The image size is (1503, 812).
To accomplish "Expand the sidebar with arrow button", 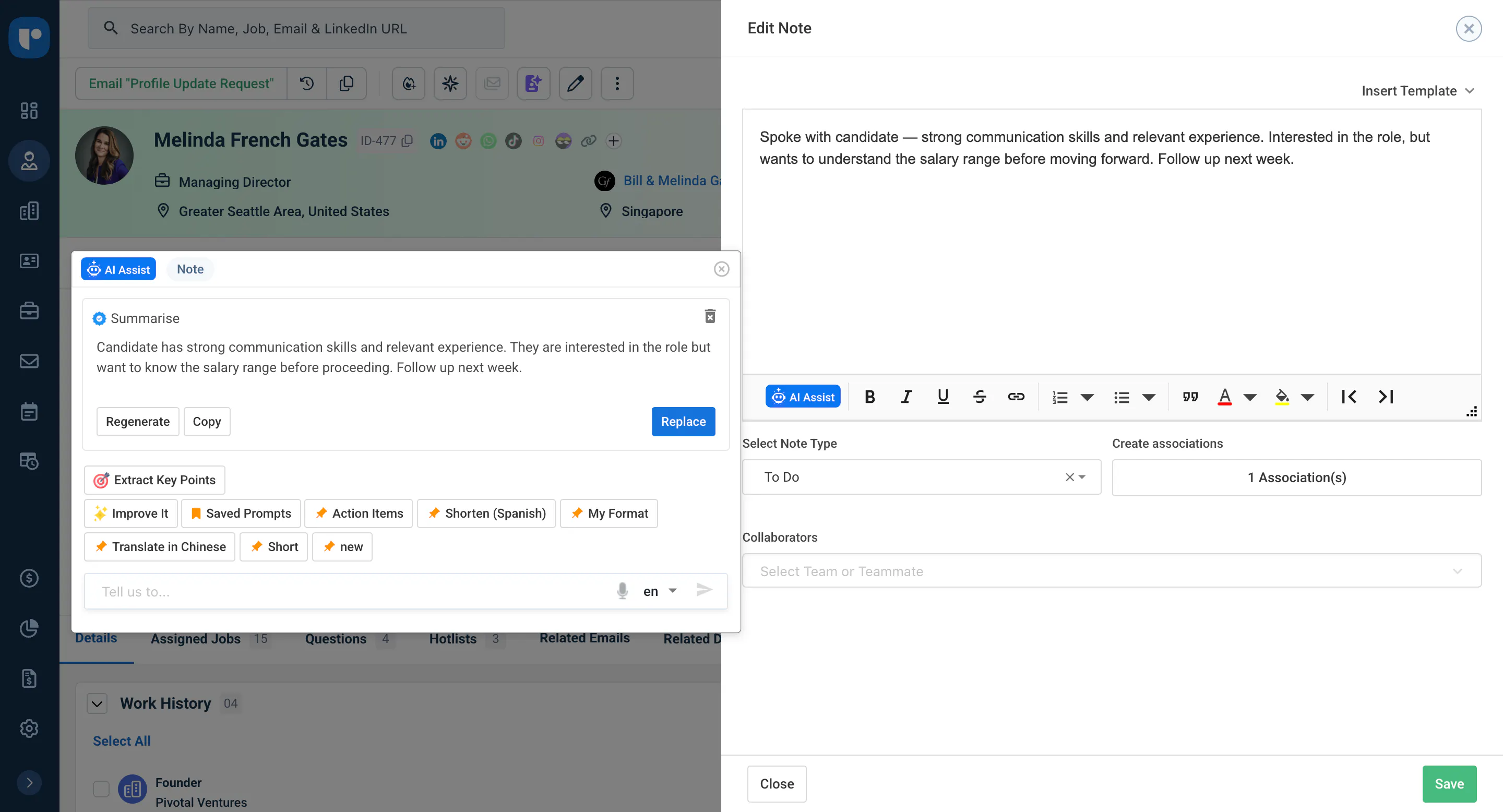I will [x=29, y=783].
